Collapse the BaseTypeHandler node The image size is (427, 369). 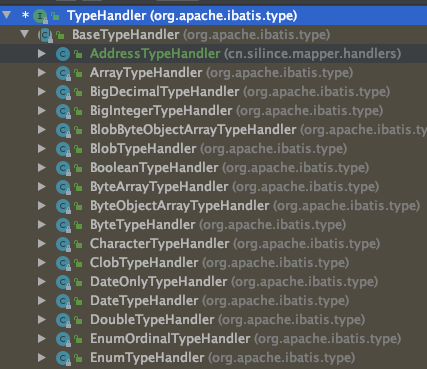tap(24, 34)
